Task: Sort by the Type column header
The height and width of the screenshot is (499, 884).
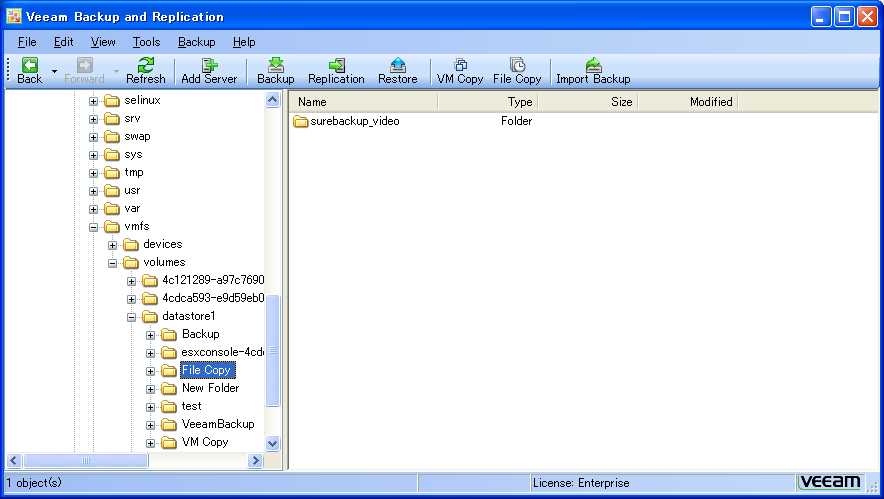Action: 488,102
